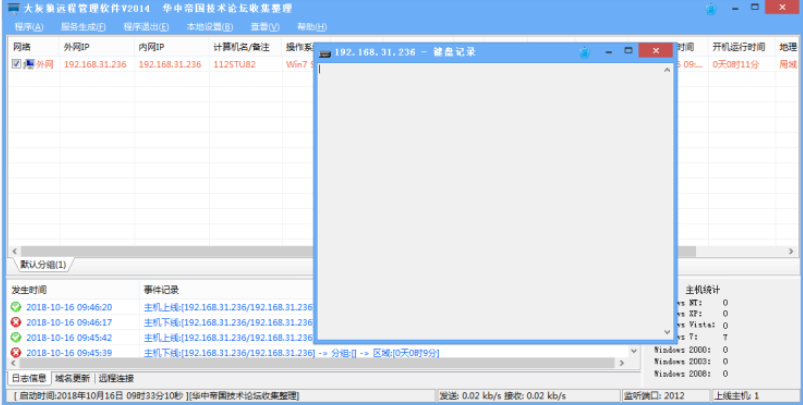Image resolution: width=803 pixels, height=405 pixels.
Task: Click the green check icon for 09:45:42 log
Action: click(x=16, y=337)
